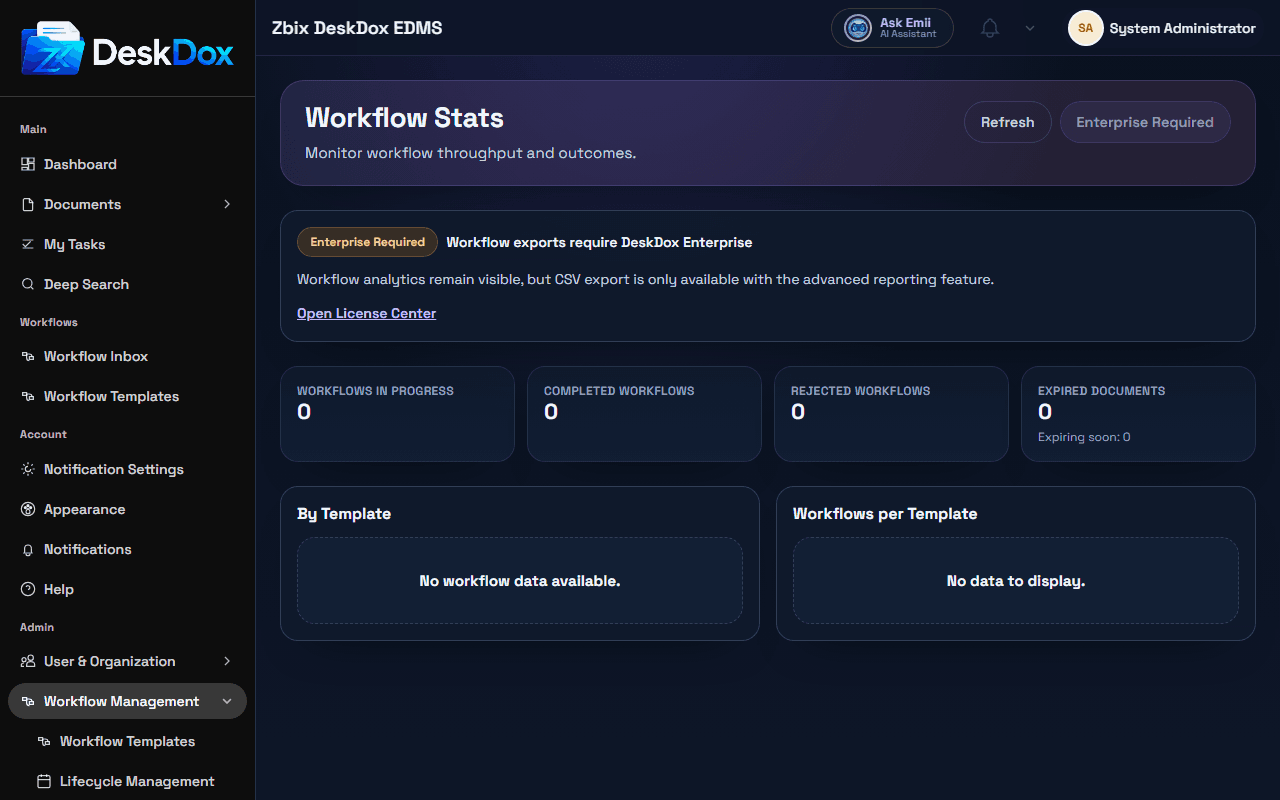1280x800 pixels.
Task: Expand the User & Organization chevron
Action: 227,661
